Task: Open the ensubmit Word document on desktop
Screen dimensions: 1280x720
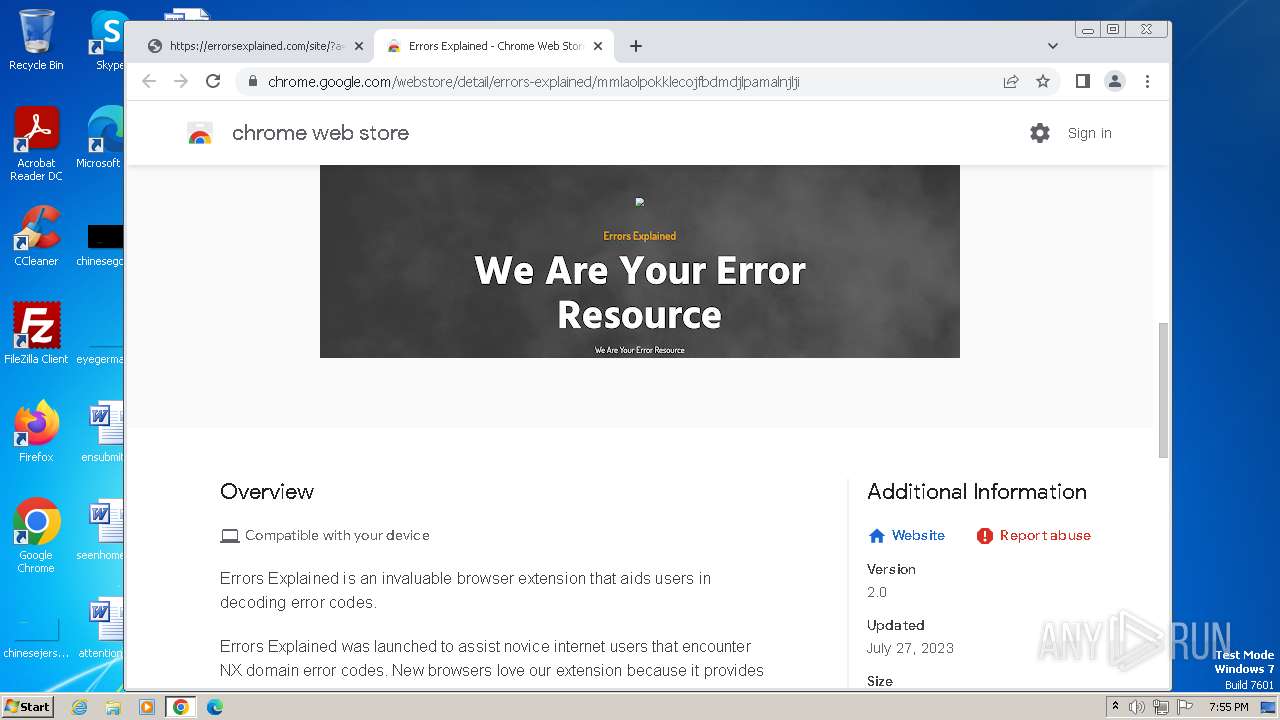Action: [x=102, y=432]
